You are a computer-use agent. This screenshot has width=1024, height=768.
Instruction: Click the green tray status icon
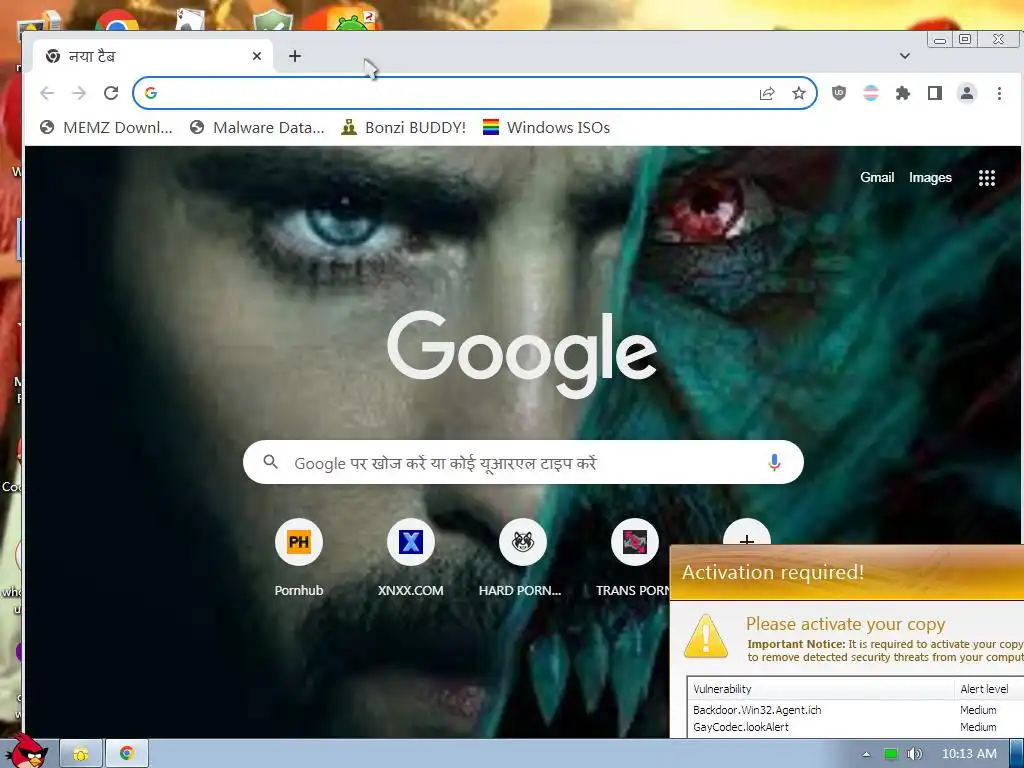(891, 754)
